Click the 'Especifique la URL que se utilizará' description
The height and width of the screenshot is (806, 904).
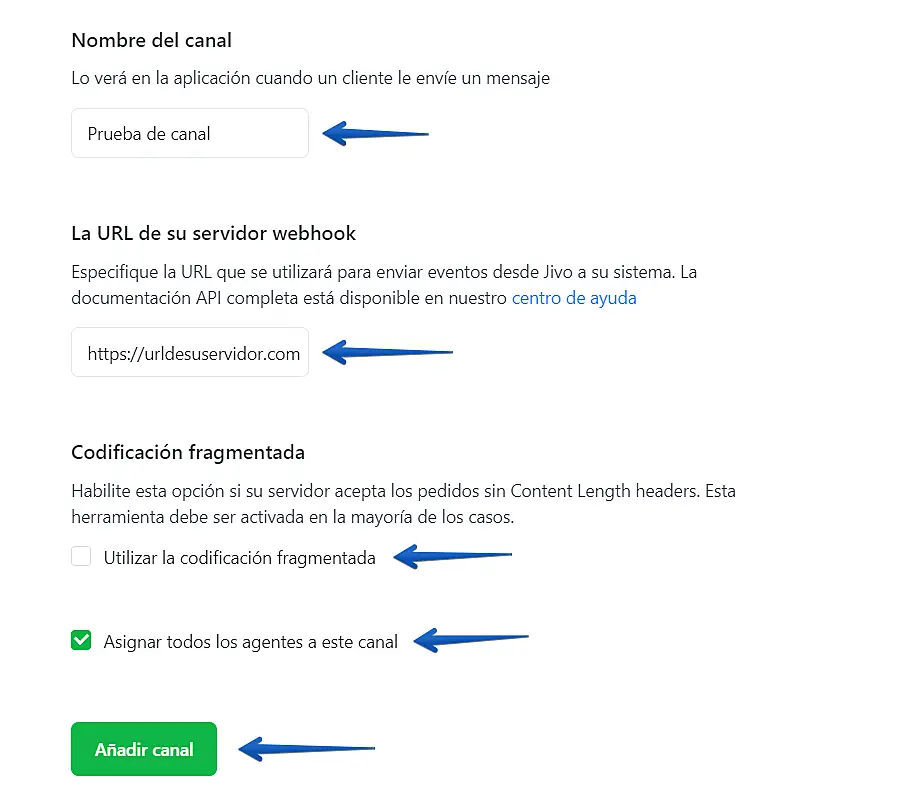[384, 272]
